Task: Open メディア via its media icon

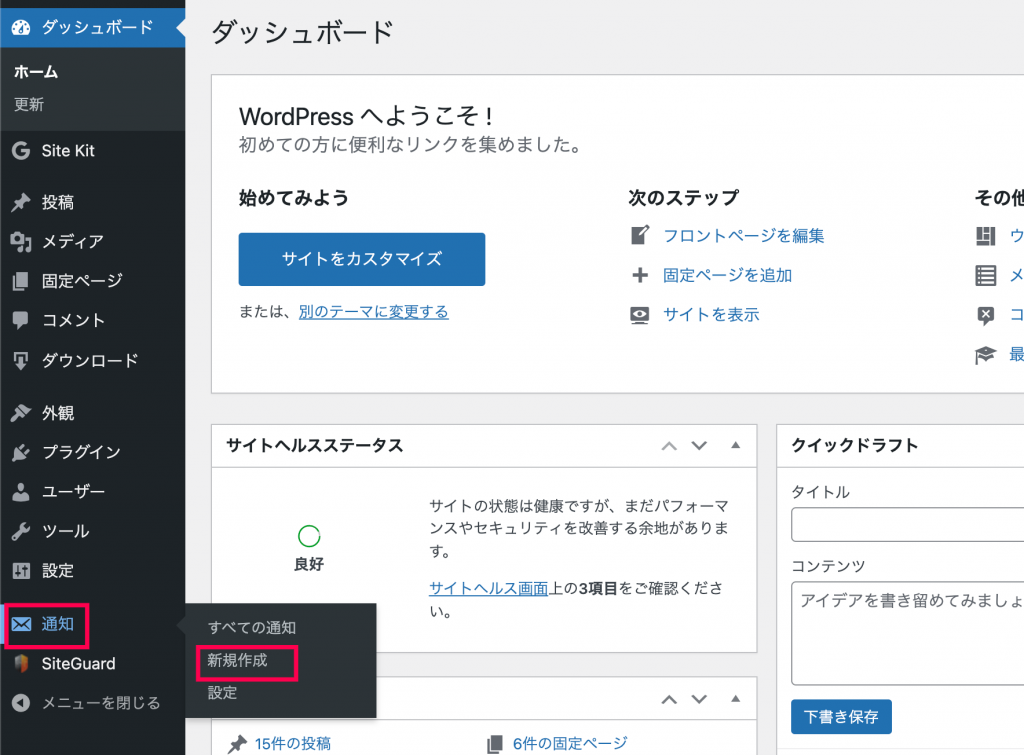Action: click(21, 242)
